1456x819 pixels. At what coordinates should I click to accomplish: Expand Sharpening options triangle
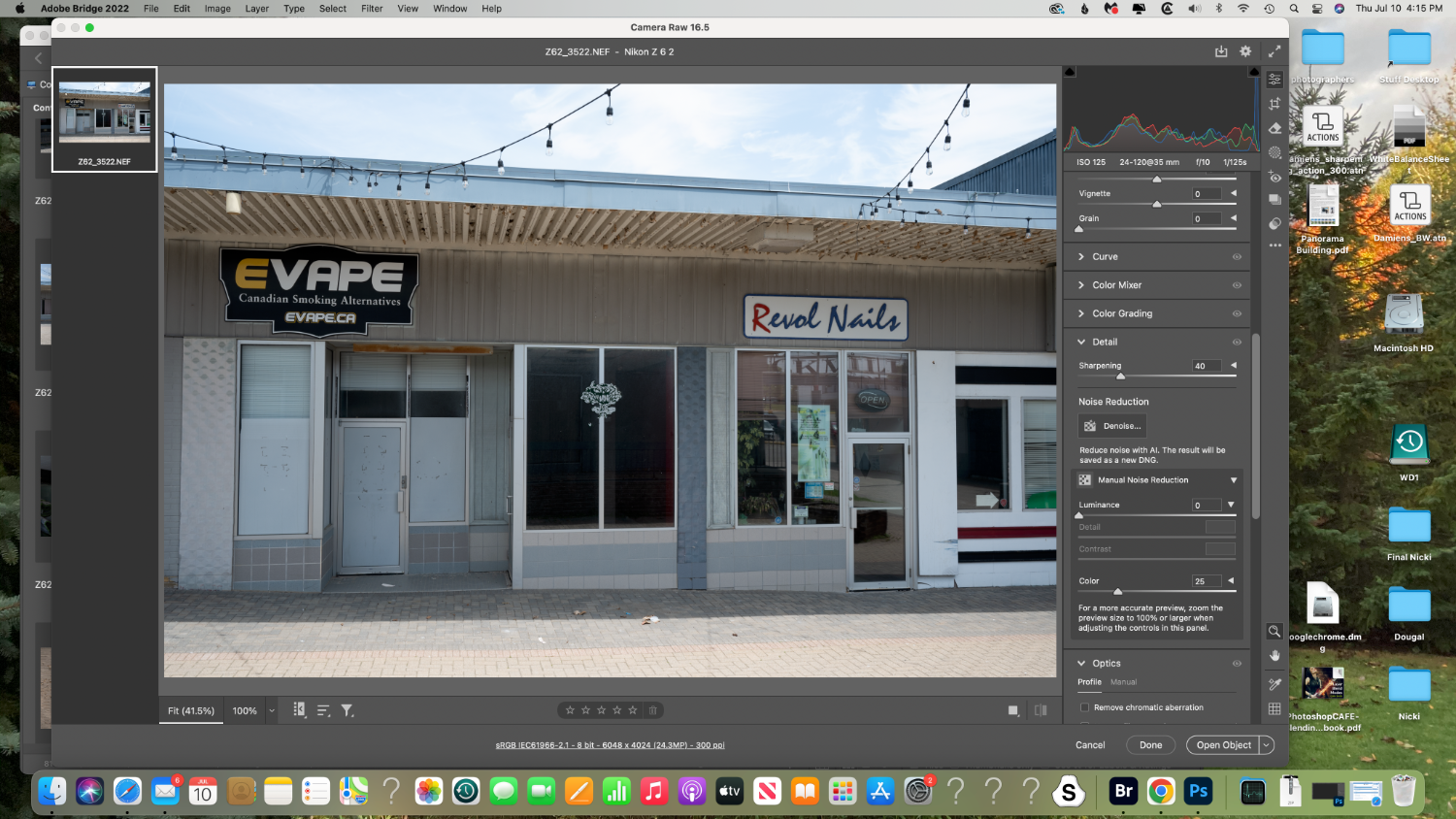point(1234,366)
